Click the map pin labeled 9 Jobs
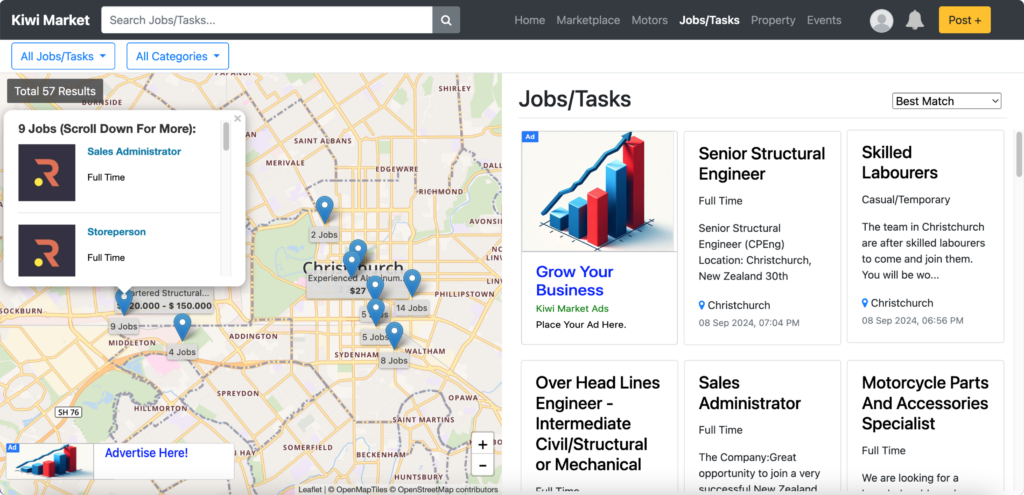 (123, 302)
